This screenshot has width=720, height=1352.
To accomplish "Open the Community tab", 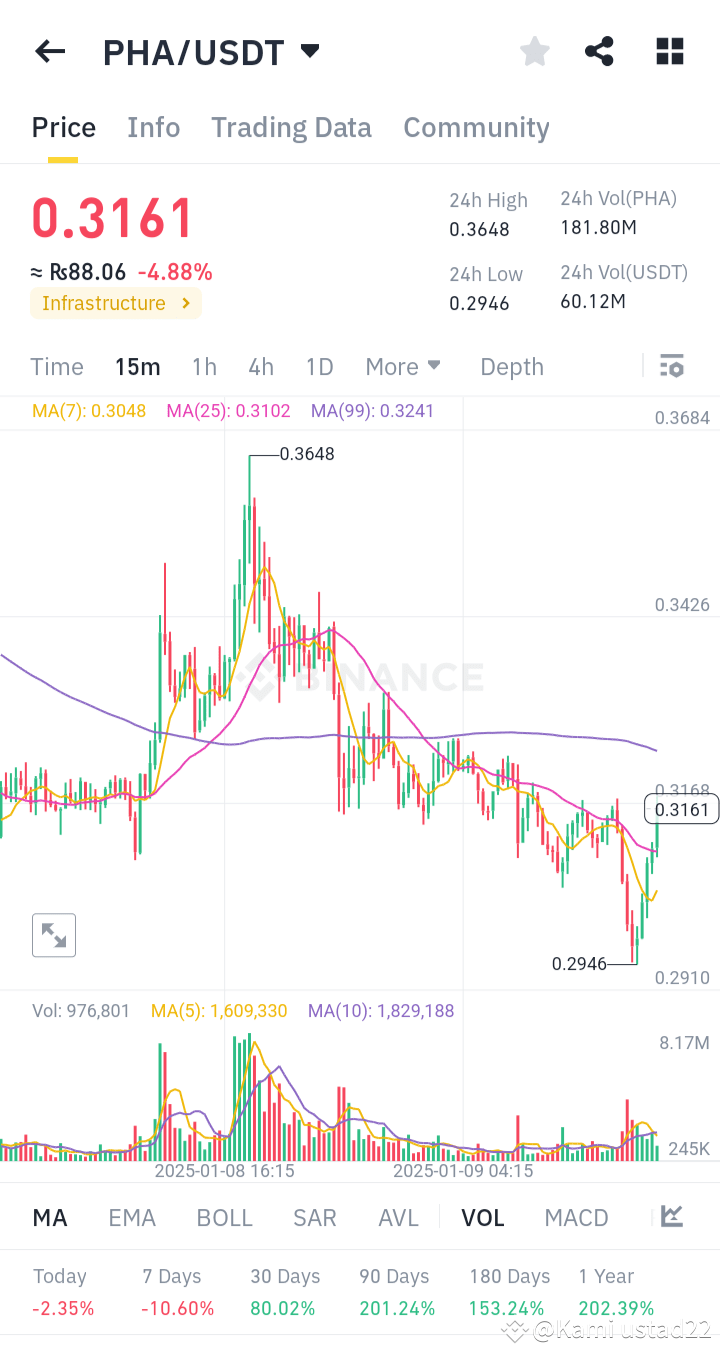I will point(476,127).
